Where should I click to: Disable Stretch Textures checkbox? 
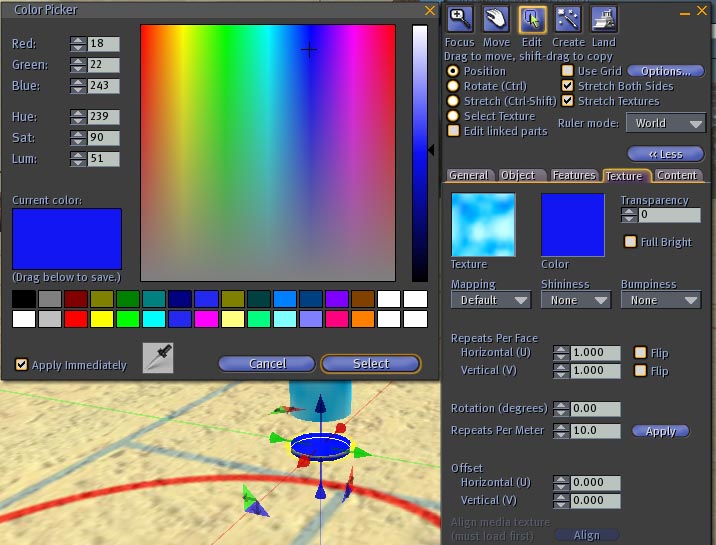point(567,101)
